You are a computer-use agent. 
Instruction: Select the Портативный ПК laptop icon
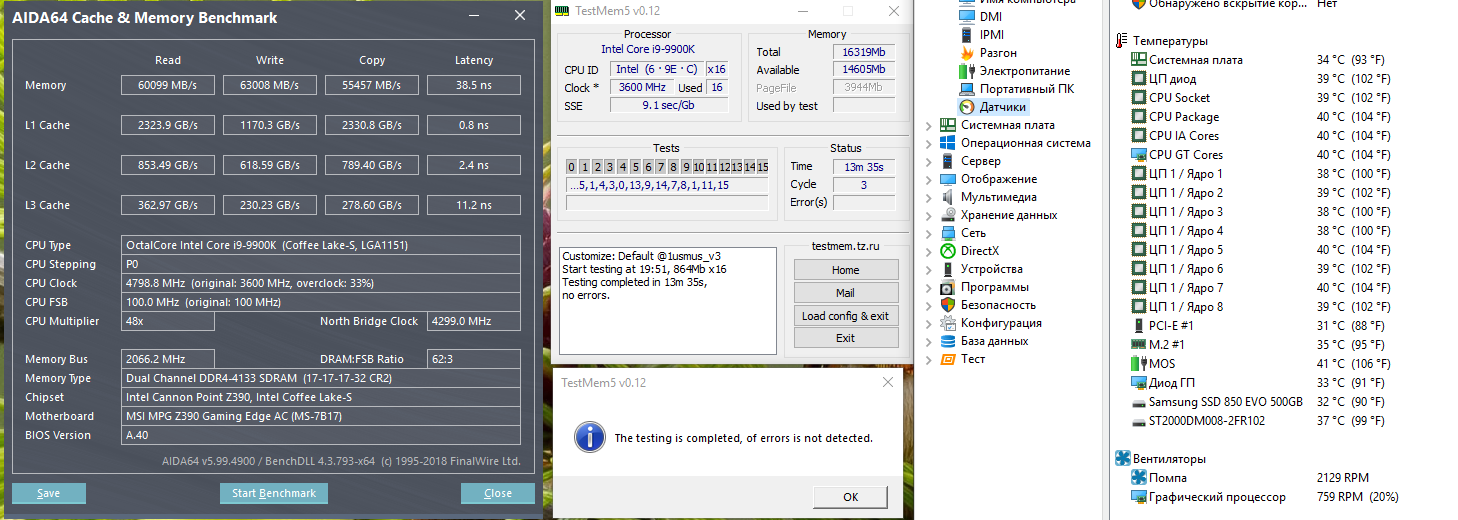pos(966,89)
